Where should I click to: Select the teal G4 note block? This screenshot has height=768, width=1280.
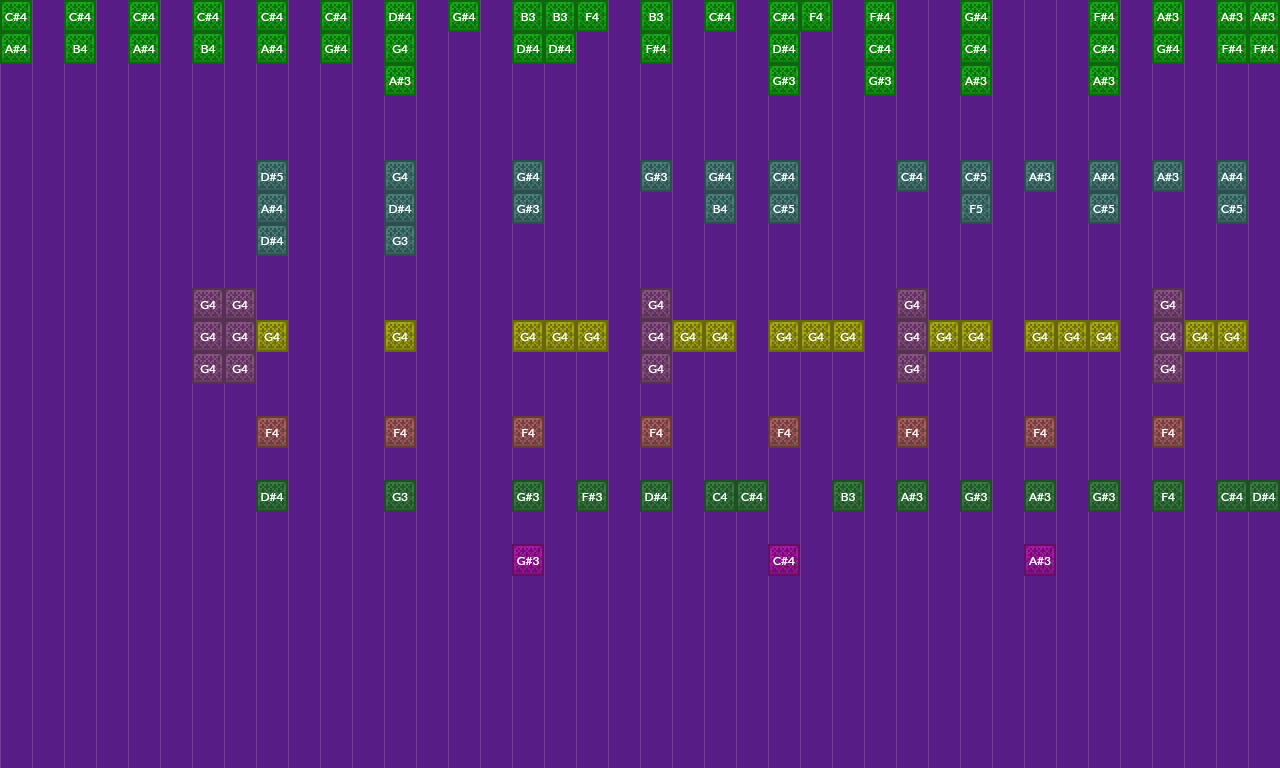point(400,177)
